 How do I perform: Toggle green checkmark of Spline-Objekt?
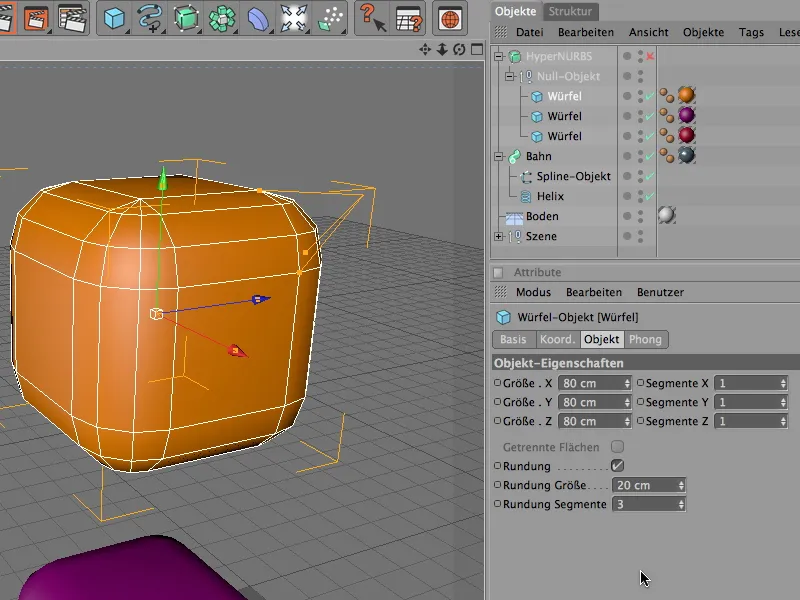649,177
